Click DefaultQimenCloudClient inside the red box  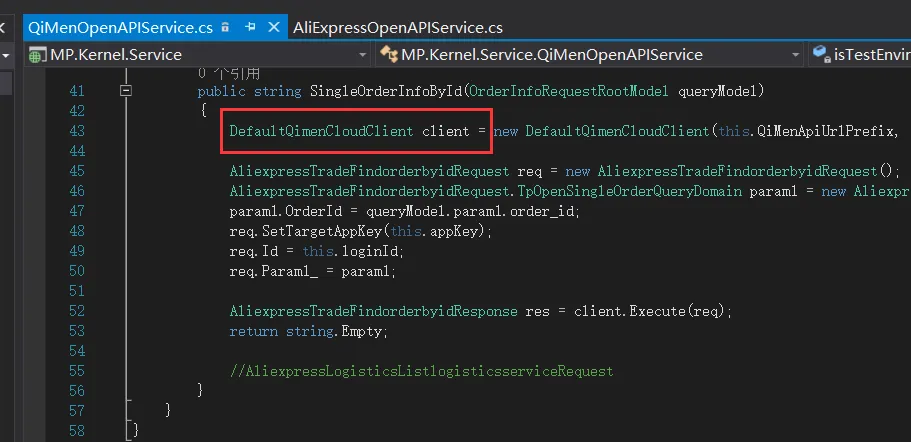(321, 131)
